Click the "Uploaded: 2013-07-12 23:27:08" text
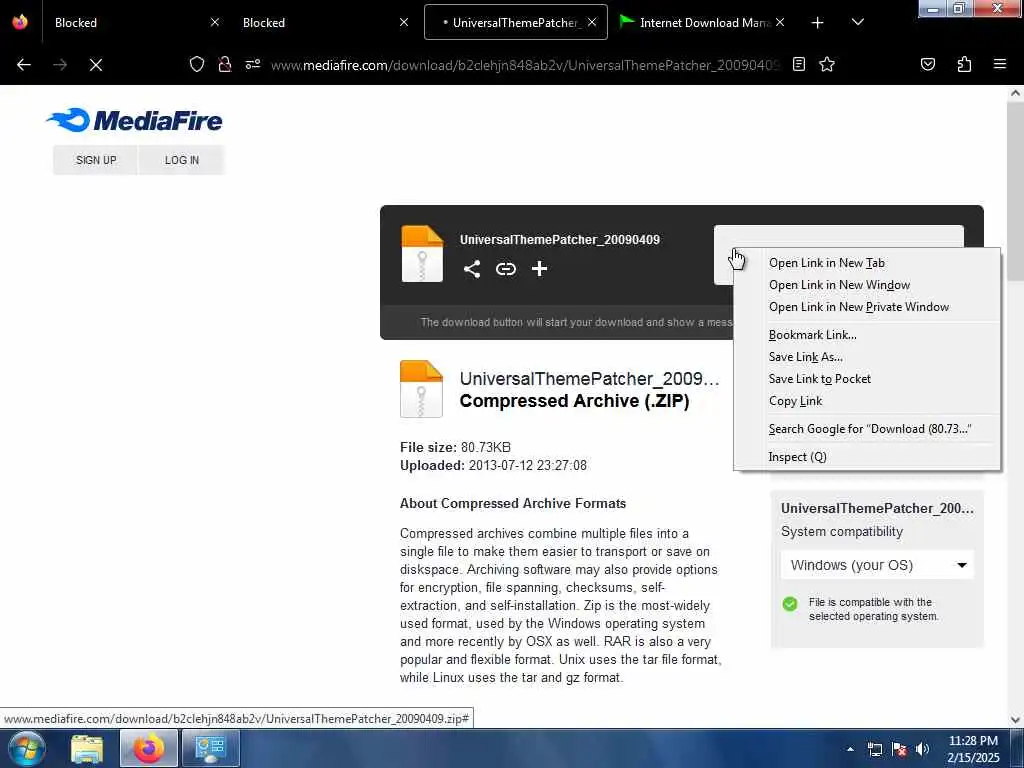The height and width of the screenshot is (768, 1024). [493, 466]
